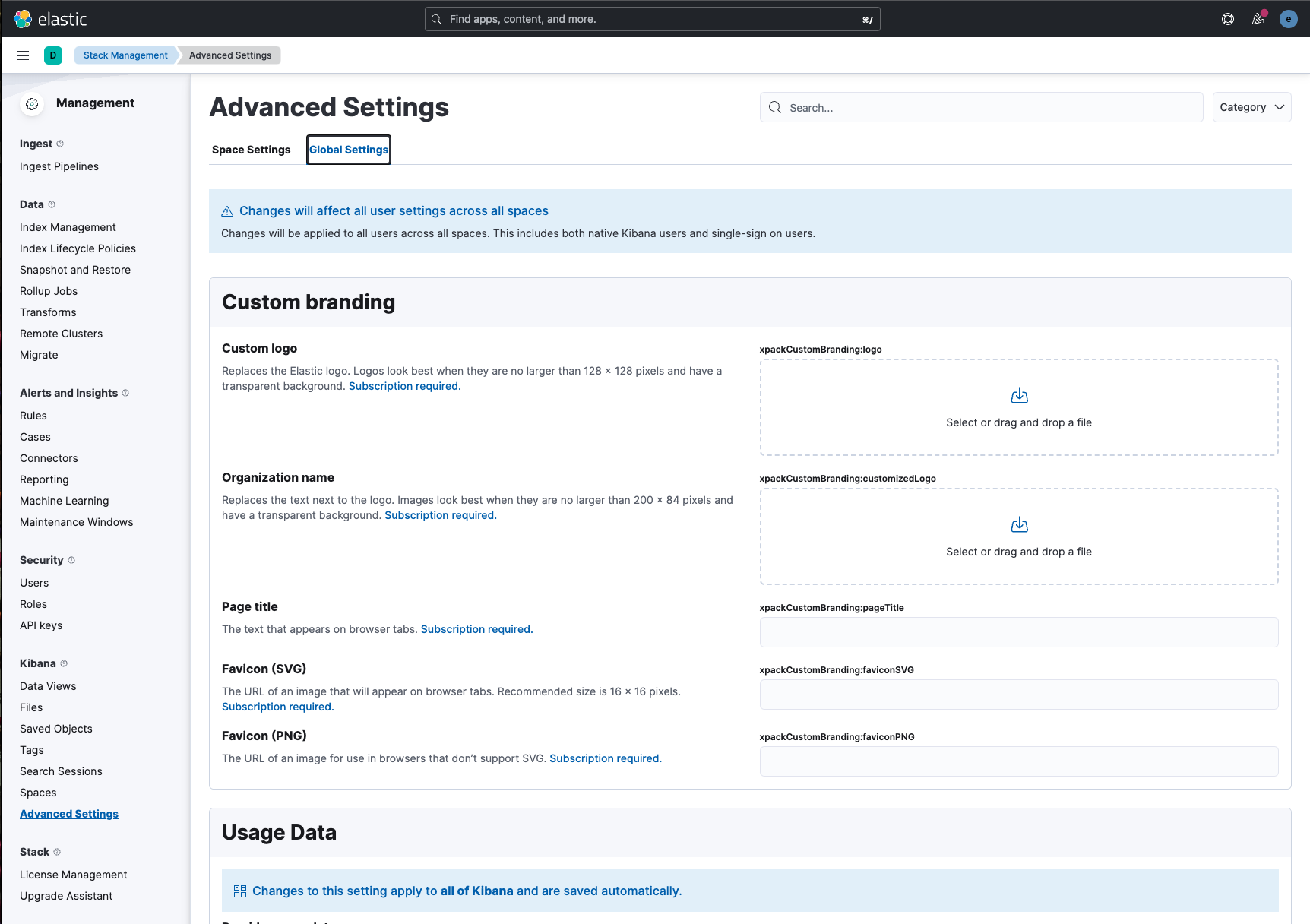This screenshot has height=924, width=1310.
Task: Click the Elastic logo in header
Action: [x=50, y=19]
